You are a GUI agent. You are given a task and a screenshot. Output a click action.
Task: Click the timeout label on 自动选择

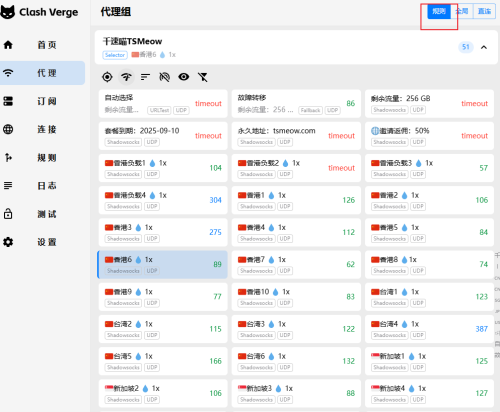[208, 103]
